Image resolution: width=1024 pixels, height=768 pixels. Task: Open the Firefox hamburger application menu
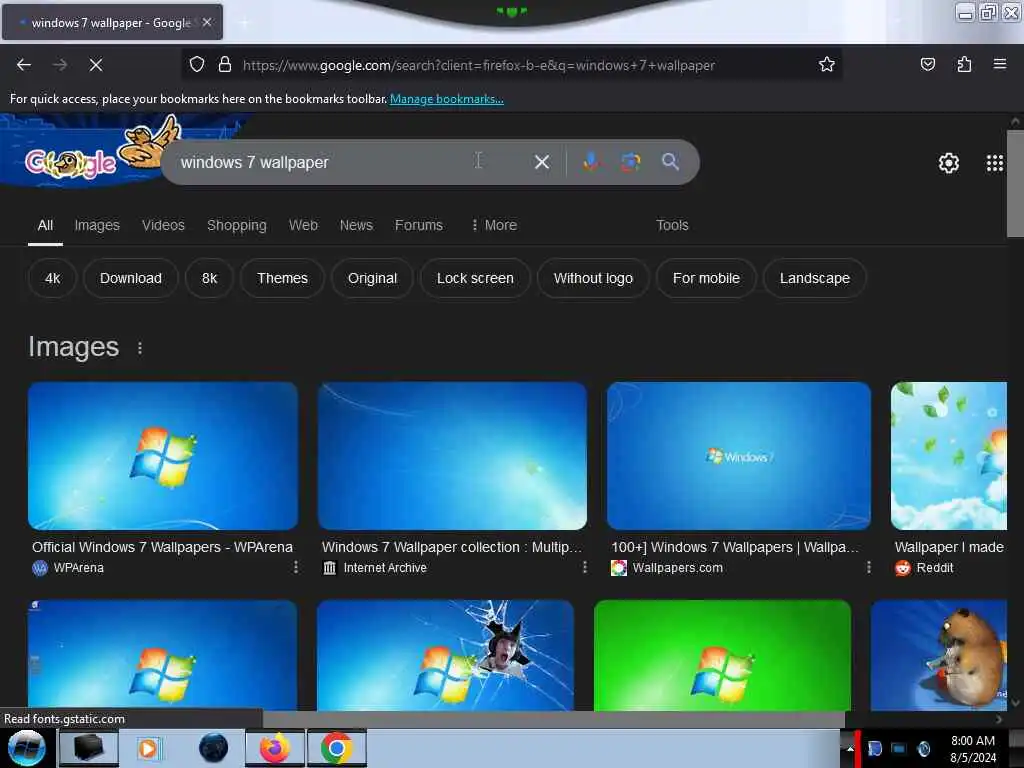1000,64
